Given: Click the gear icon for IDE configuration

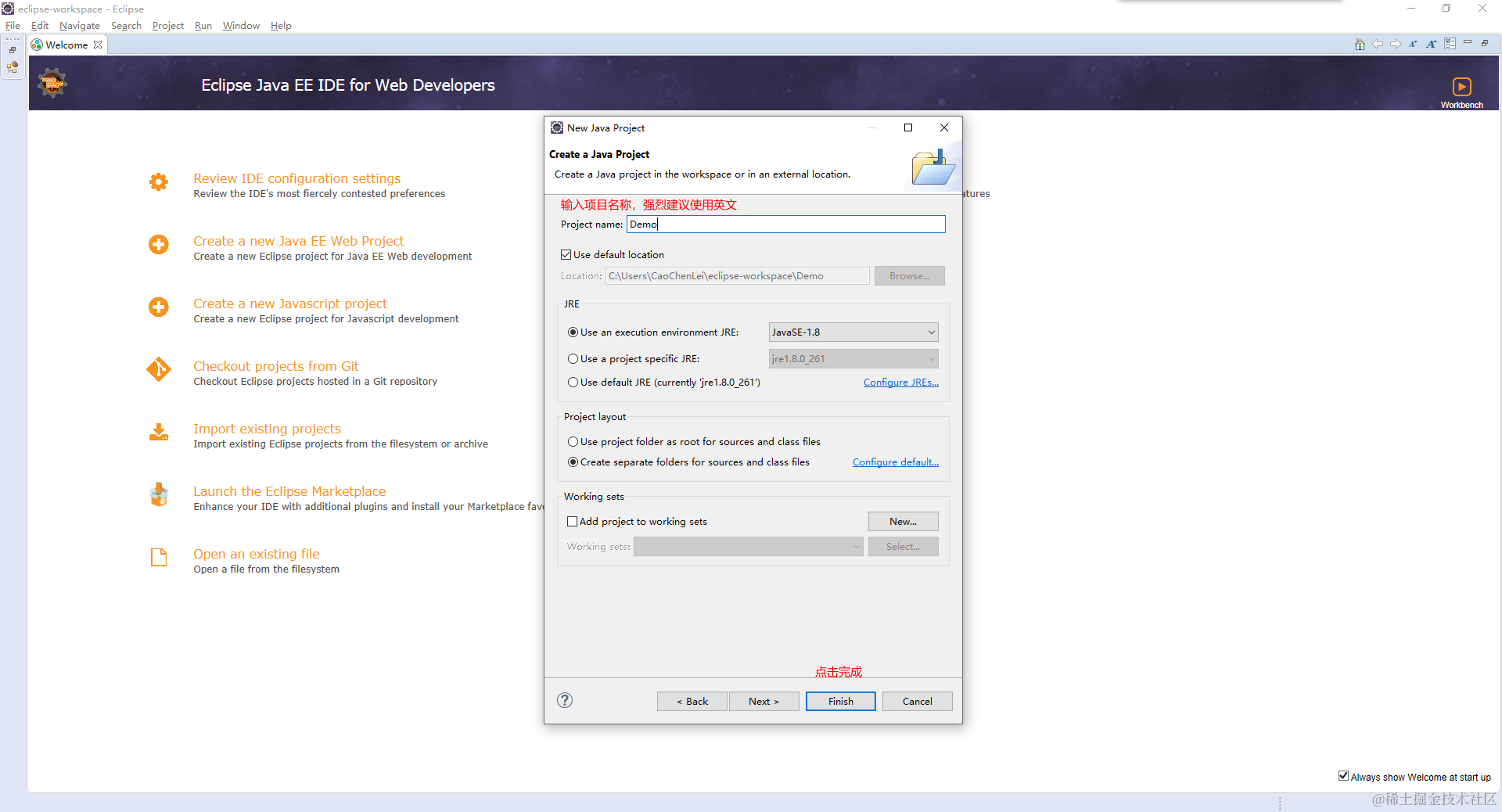Looking at the screenshot, I should [159, 182].
